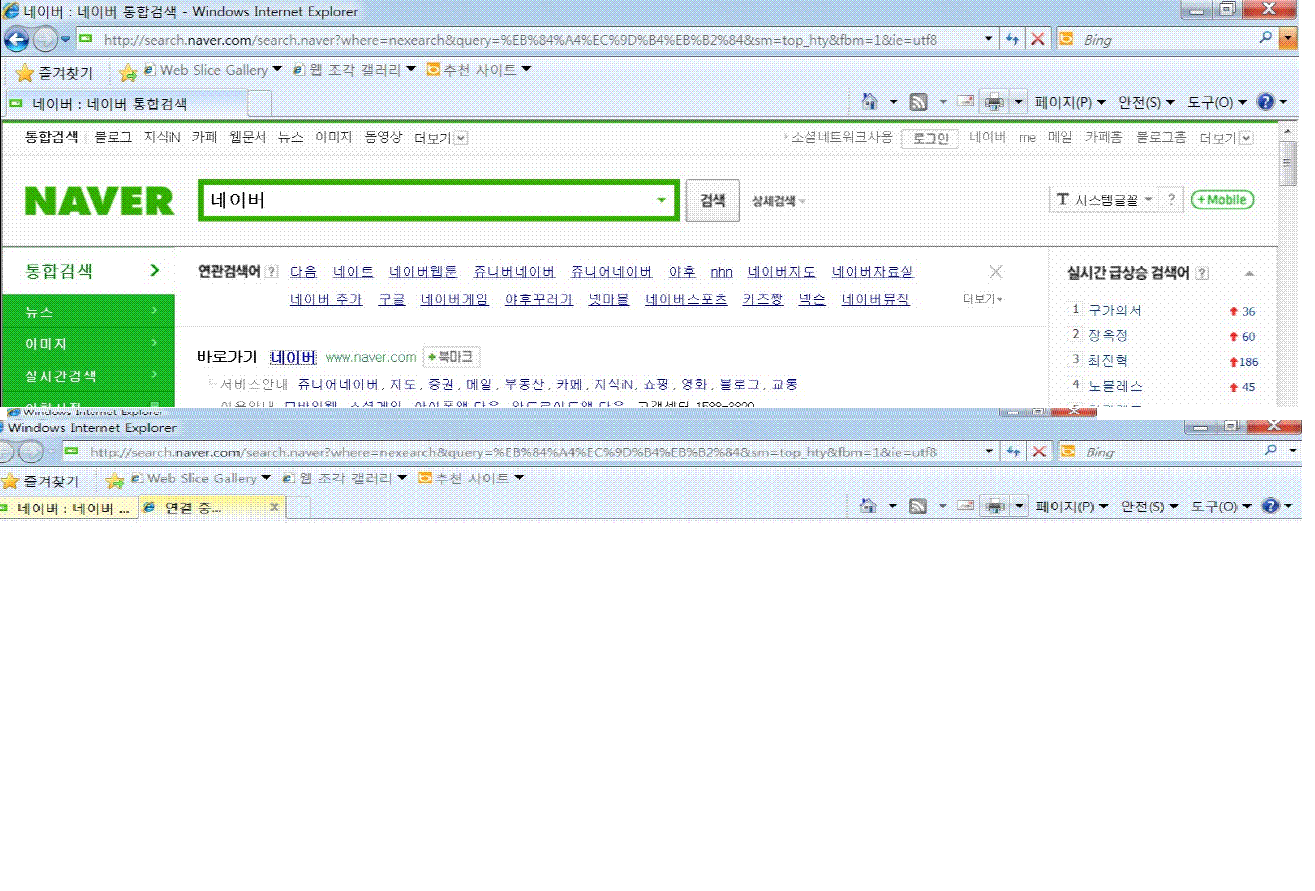The height and width of the screenshot is (891, 1315).
Task: Click the +북마크 button
Action: [x=451, y=357]
